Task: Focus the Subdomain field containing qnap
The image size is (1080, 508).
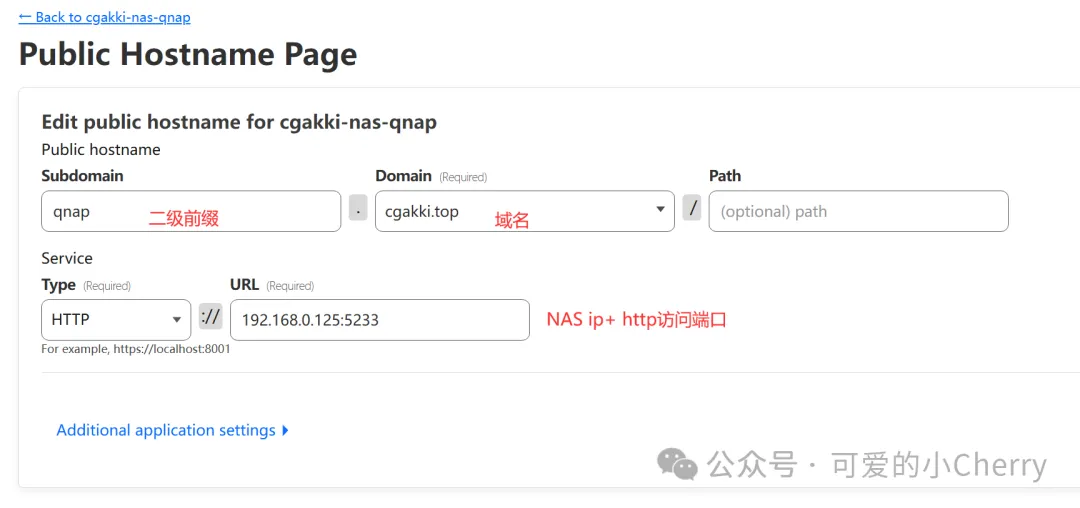Action: click(191, 211)
